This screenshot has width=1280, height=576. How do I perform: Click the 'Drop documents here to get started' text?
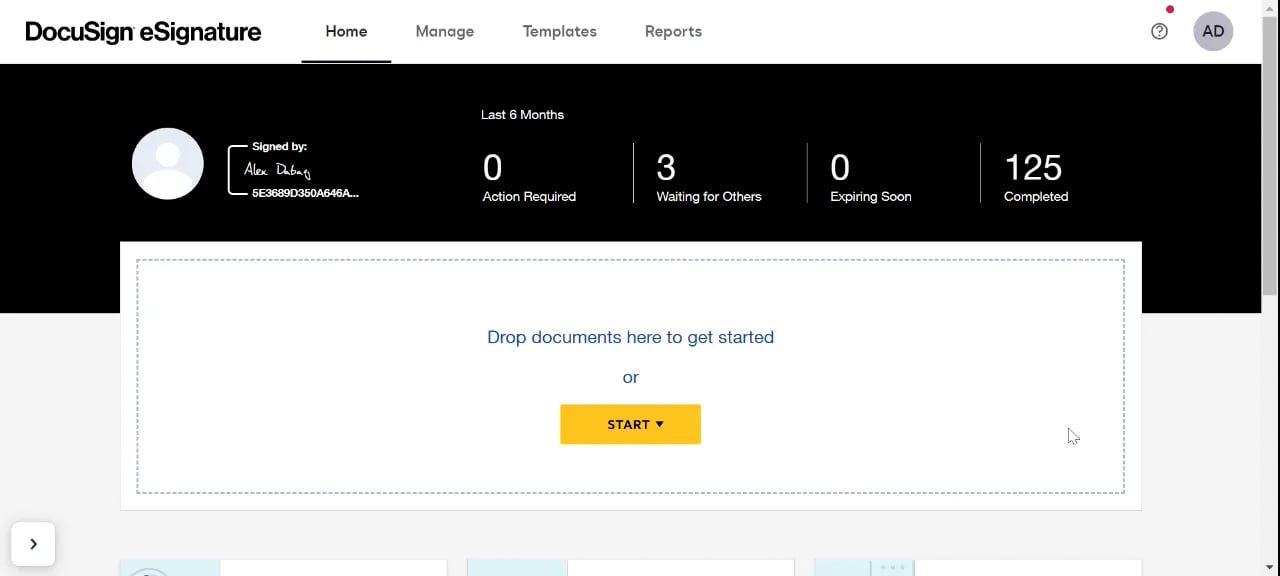pyautogui.click(x=630, y=337)
